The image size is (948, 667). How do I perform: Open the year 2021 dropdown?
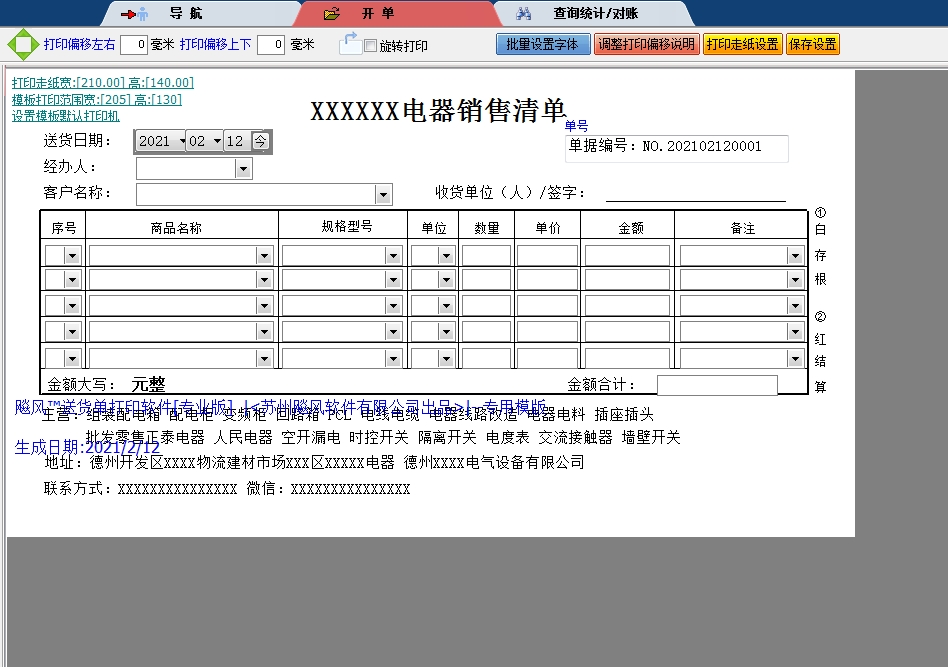pos(181,142)
